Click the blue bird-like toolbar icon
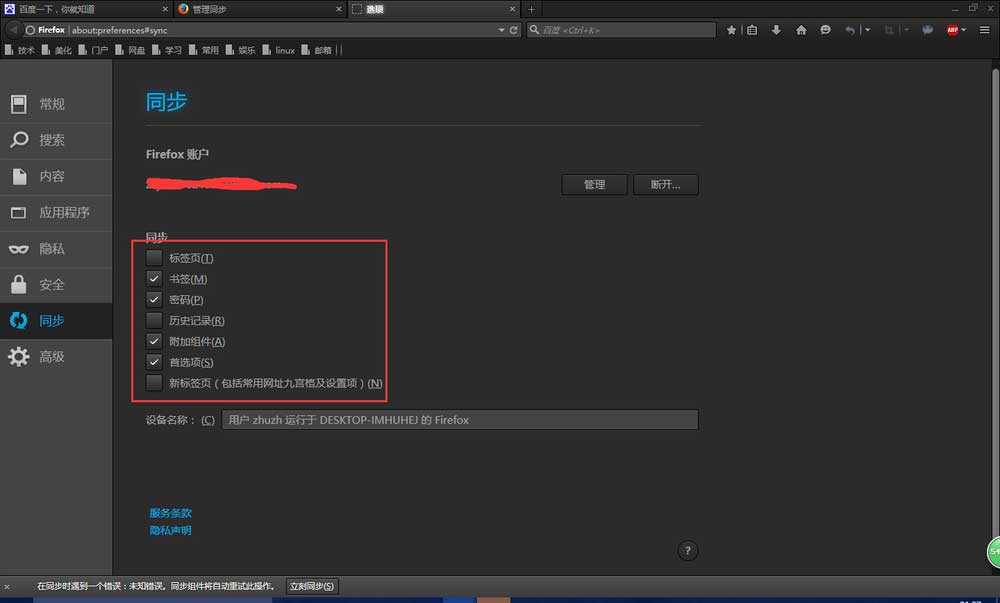The image size is (1000, 603). click(928, 30)
